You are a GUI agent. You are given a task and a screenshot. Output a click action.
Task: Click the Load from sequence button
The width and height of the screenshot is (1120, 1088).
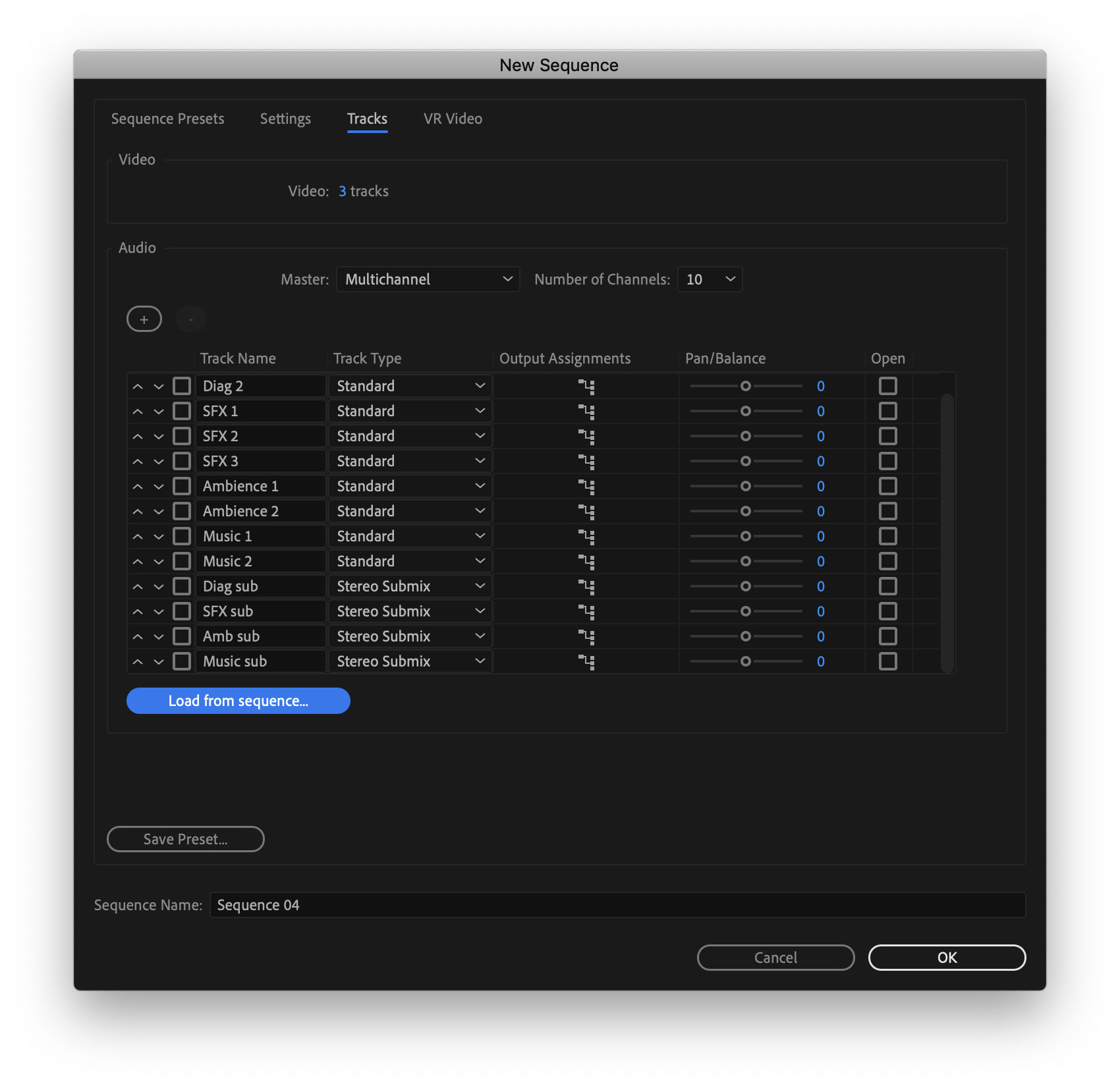pos(238,700)
